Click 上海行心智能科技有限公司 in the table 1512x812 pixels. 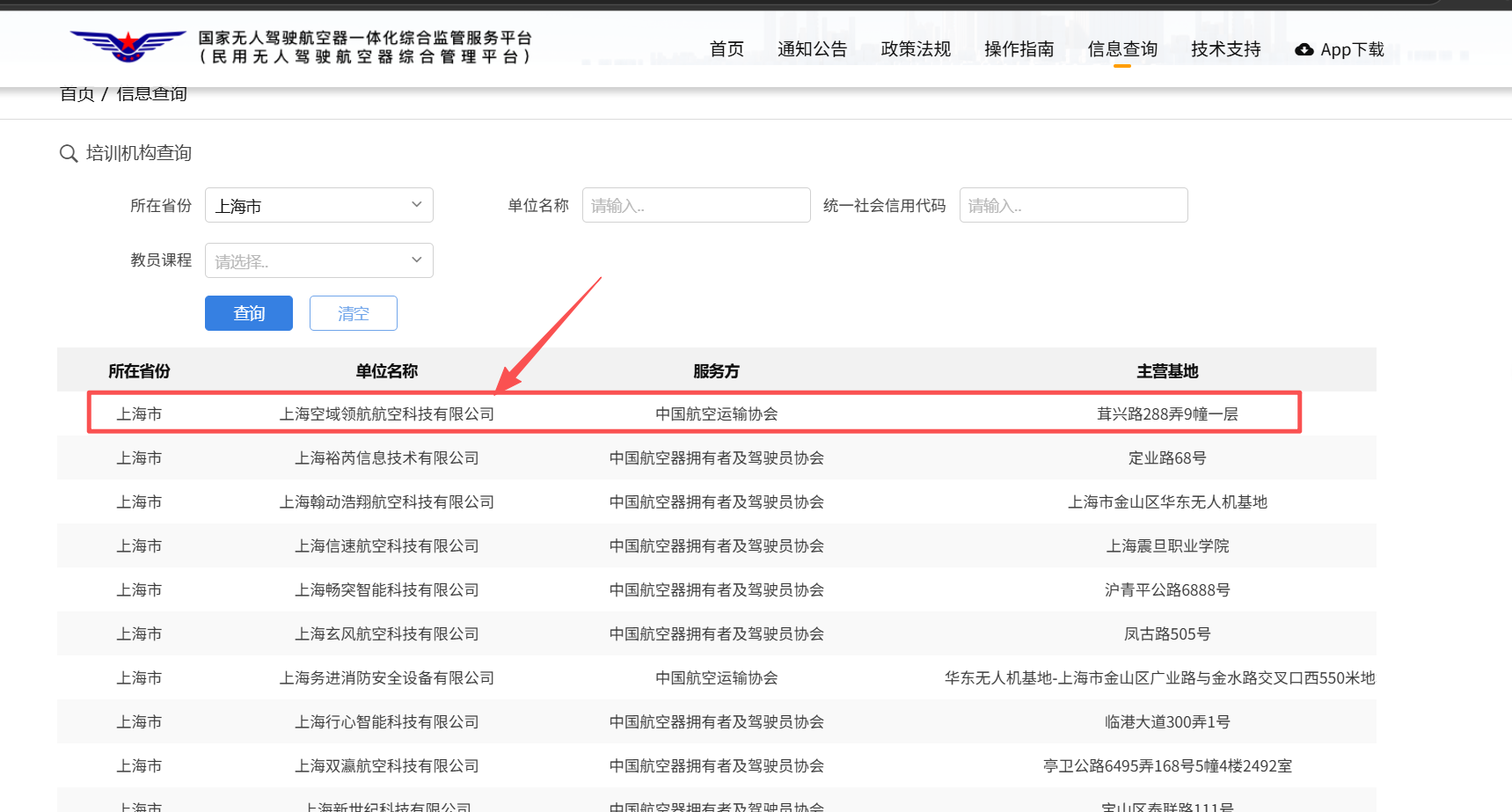click(387, 722)
